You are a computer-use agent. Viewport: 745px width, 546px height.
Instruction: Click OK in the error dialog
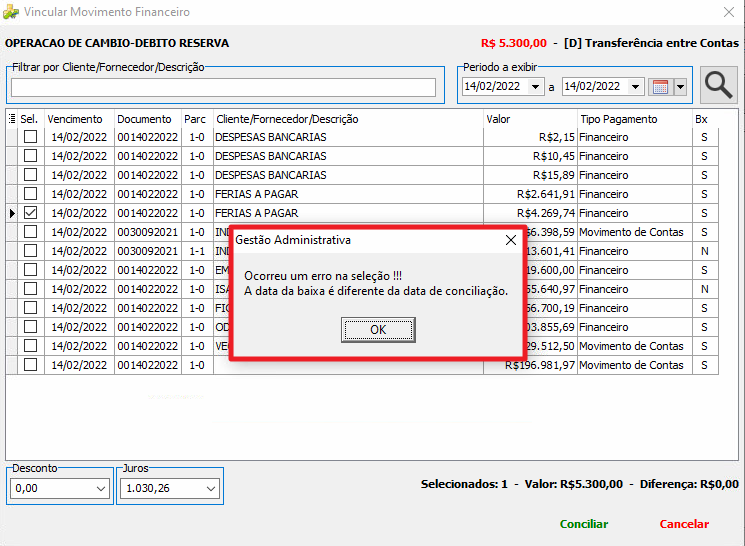pos(378,330)
